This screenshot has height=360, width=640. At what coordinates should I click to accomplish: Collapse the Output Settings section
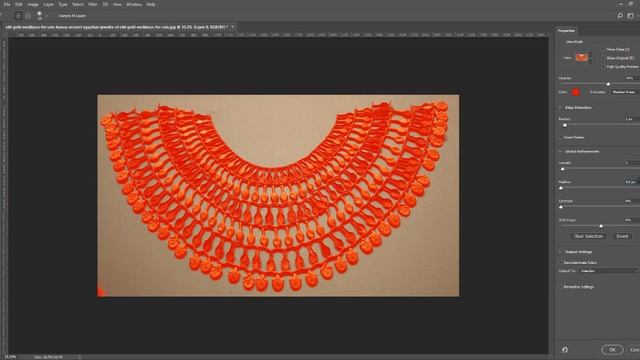click(560, 252)
